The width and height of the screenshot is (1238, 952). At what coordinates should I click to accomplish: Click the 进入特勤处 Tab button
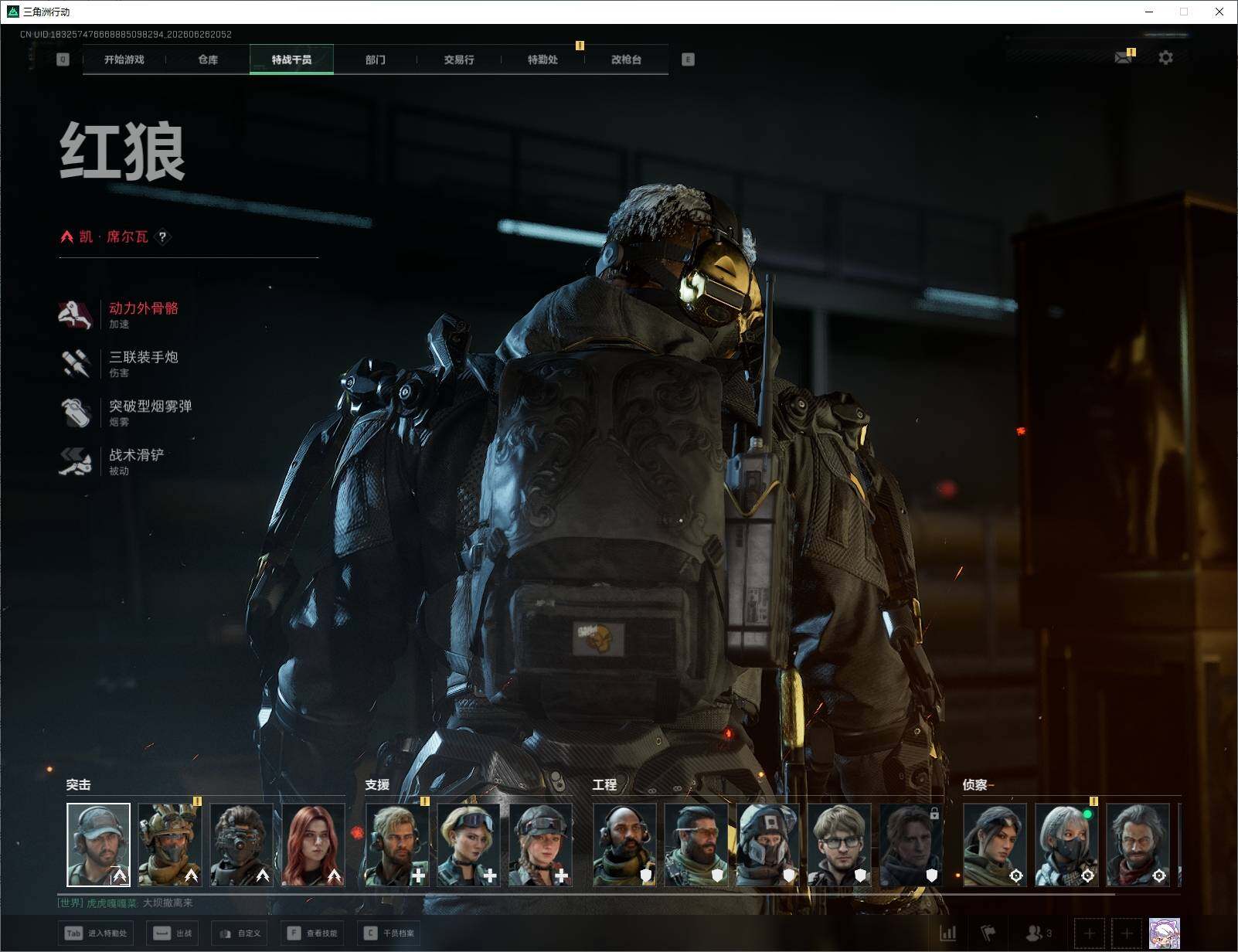pos(97,933)
